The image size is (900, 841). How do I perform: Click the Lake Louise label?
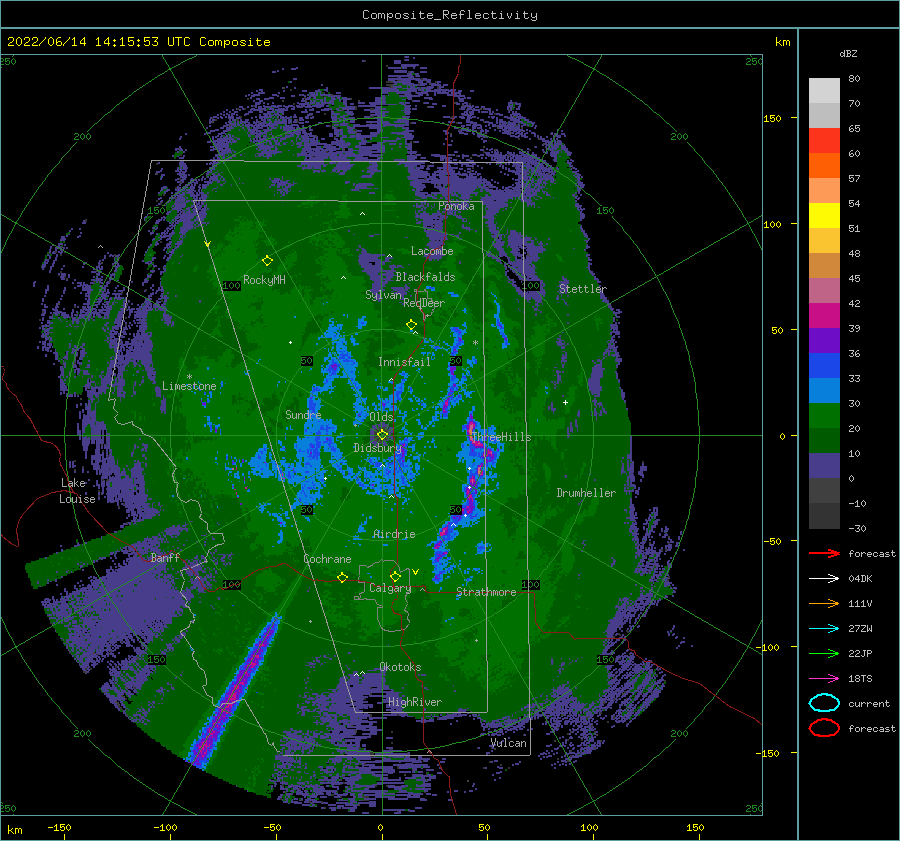(77, 491)
